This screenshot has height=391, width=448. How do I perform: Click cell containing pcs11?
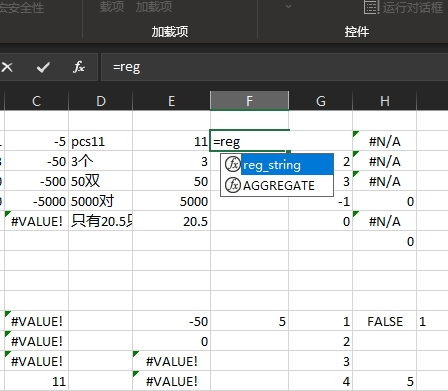tap(101, 141)
